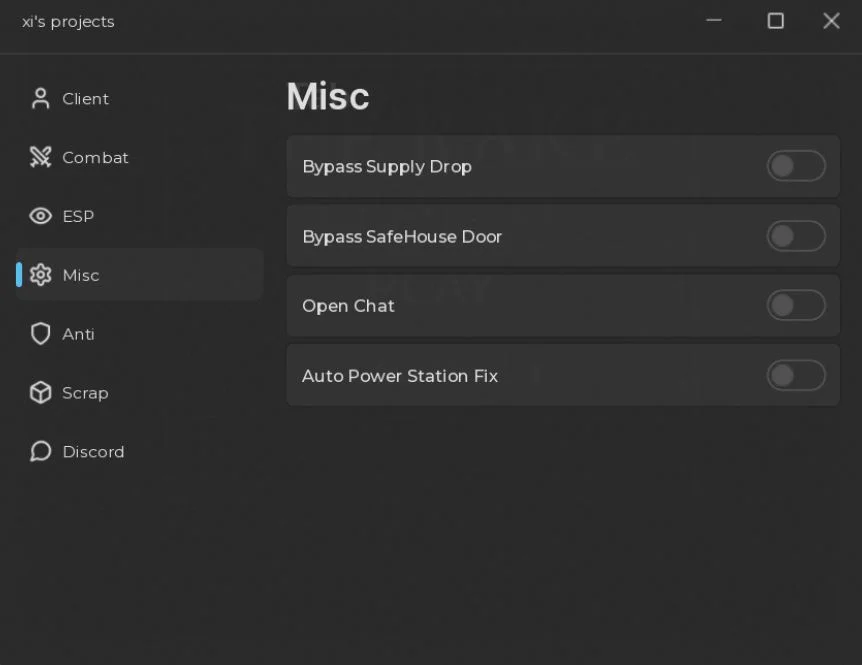Turn on Bypass SafeHouse Door switch

(795, 236)
